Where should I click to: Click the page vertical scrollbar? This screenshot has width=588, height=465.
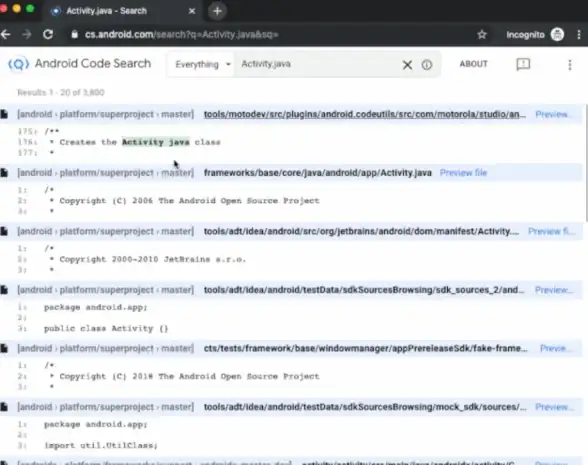586,163
